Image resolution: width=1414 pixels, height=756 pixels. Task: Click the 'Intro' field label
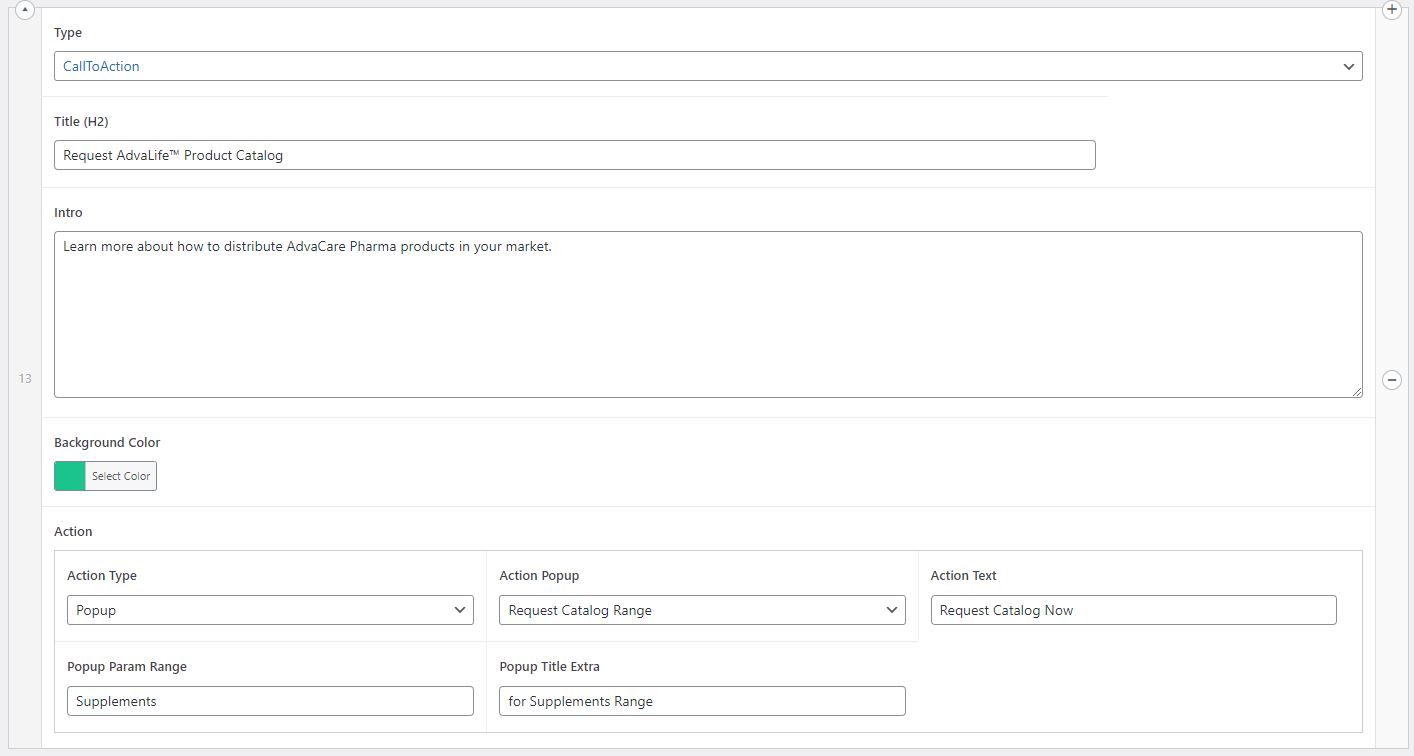point(68,212)
